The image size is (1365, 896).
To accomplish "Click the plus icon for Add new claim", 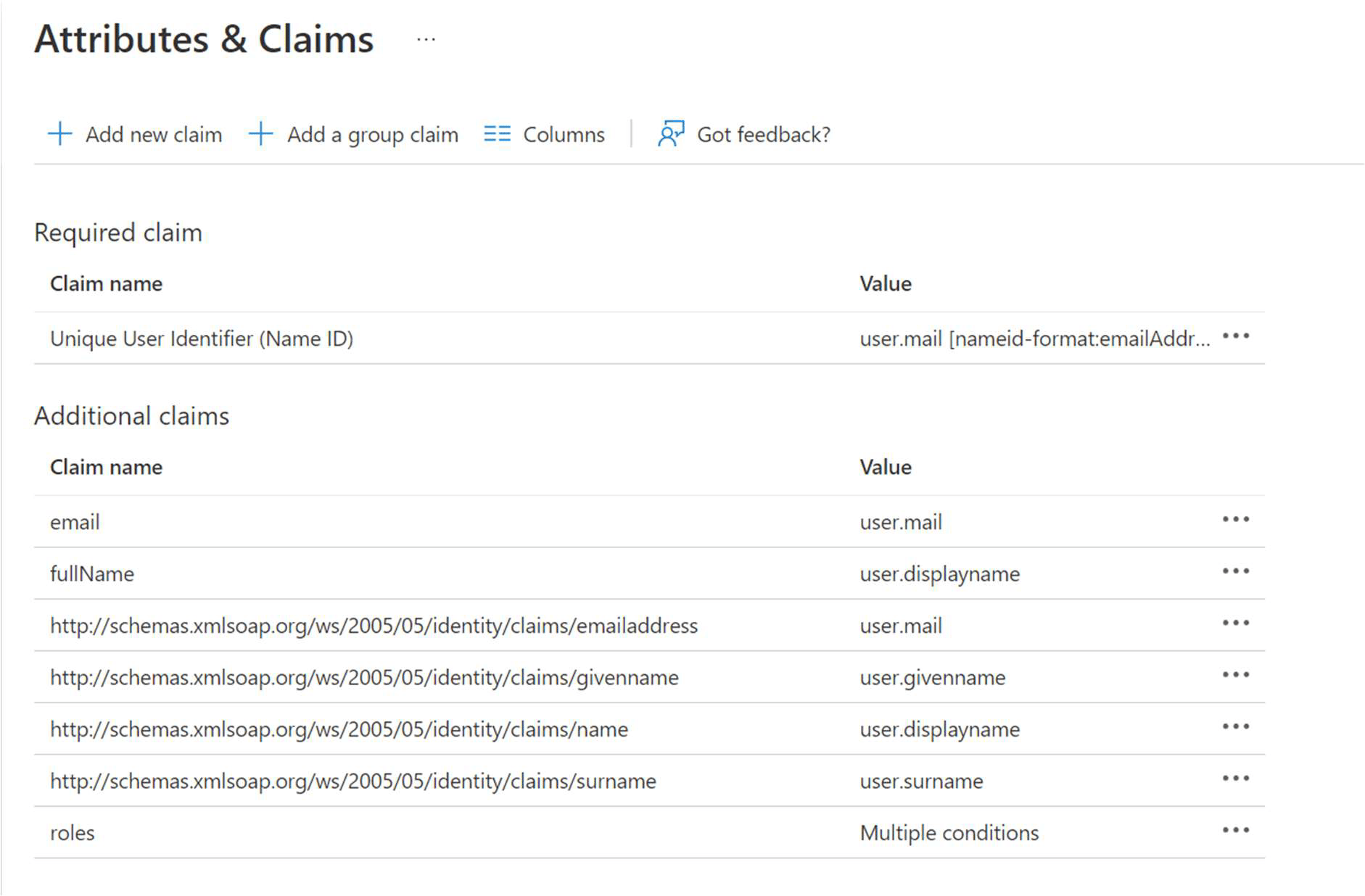I will (x=59, y=134).
